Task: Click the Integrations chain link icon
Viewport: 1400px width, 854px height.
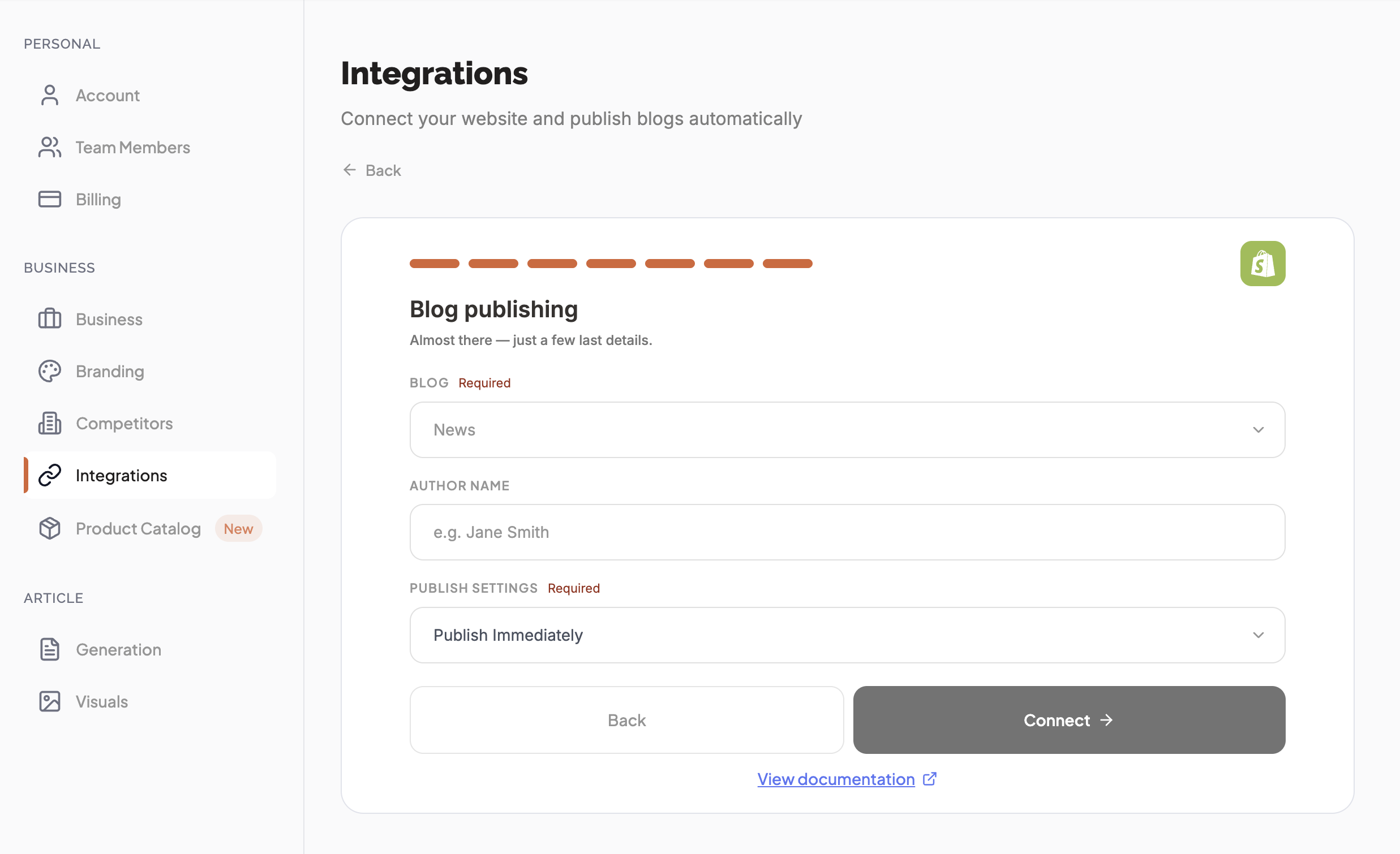Action: [50, 475]
